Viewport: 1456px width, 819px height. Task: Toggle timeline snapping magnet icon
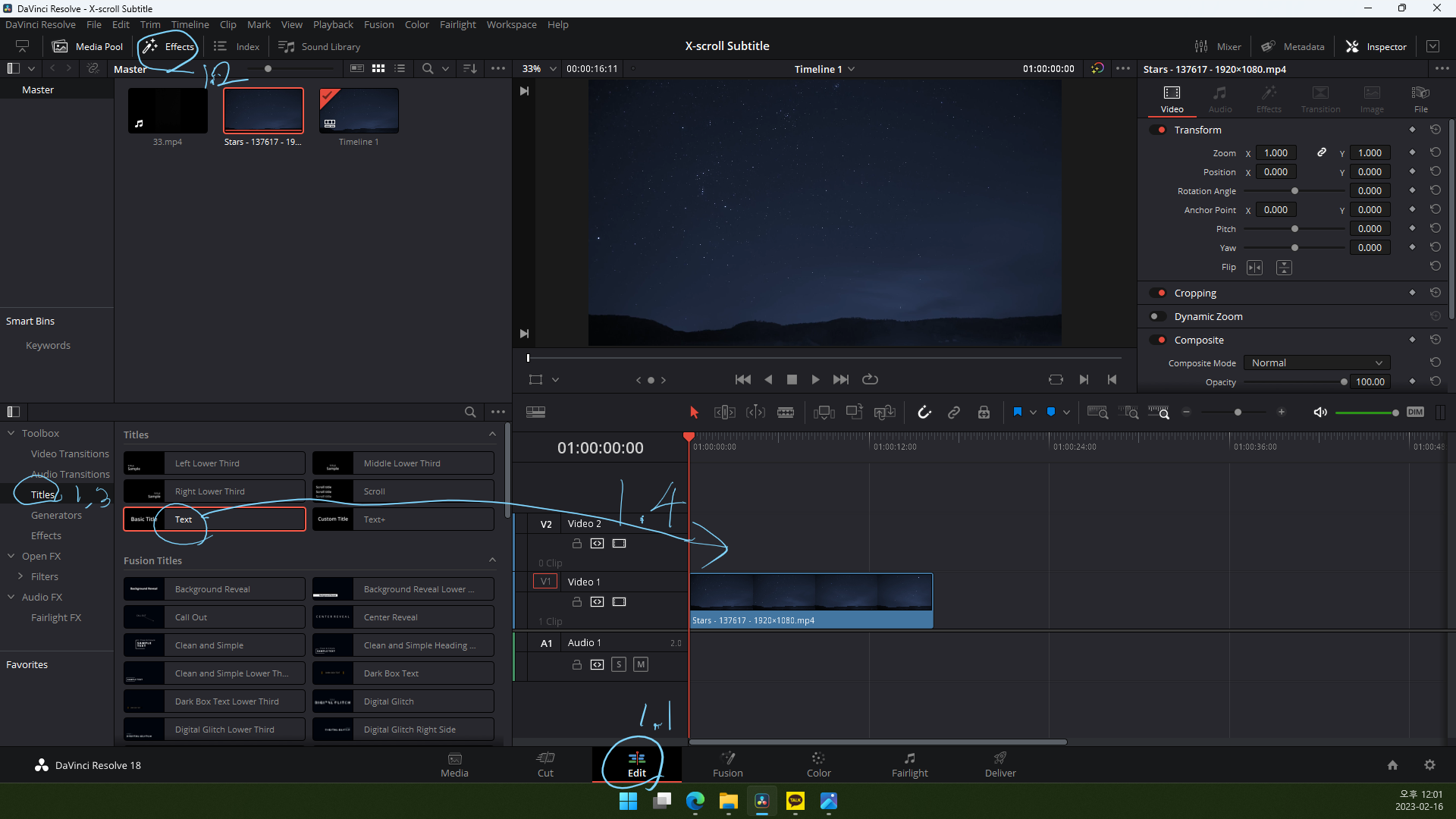click(924, 412)
